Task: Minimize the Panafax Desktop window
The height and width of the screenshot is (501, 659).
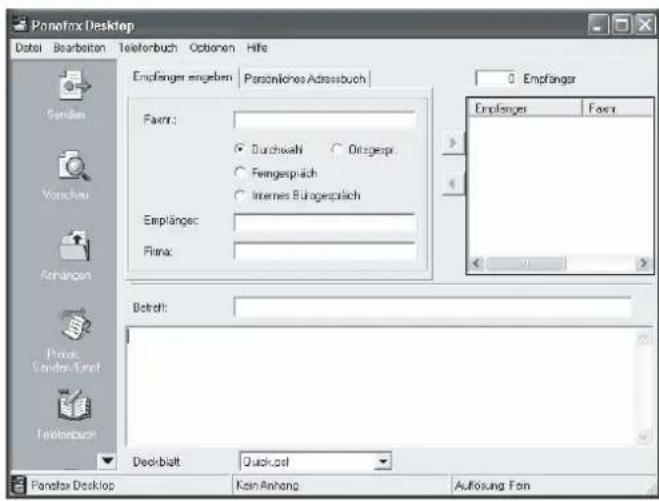Action: click(598, 25)
